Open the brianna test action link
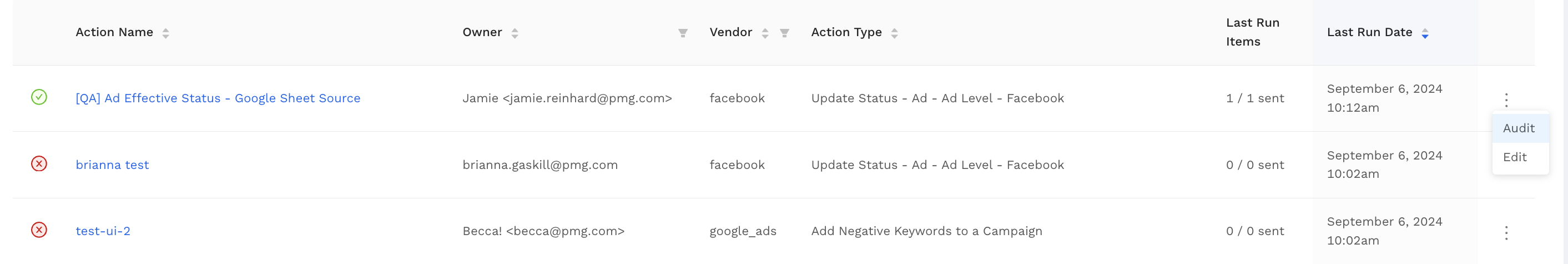Screen dimensions: 1568x264 click(x=112, y=165)
